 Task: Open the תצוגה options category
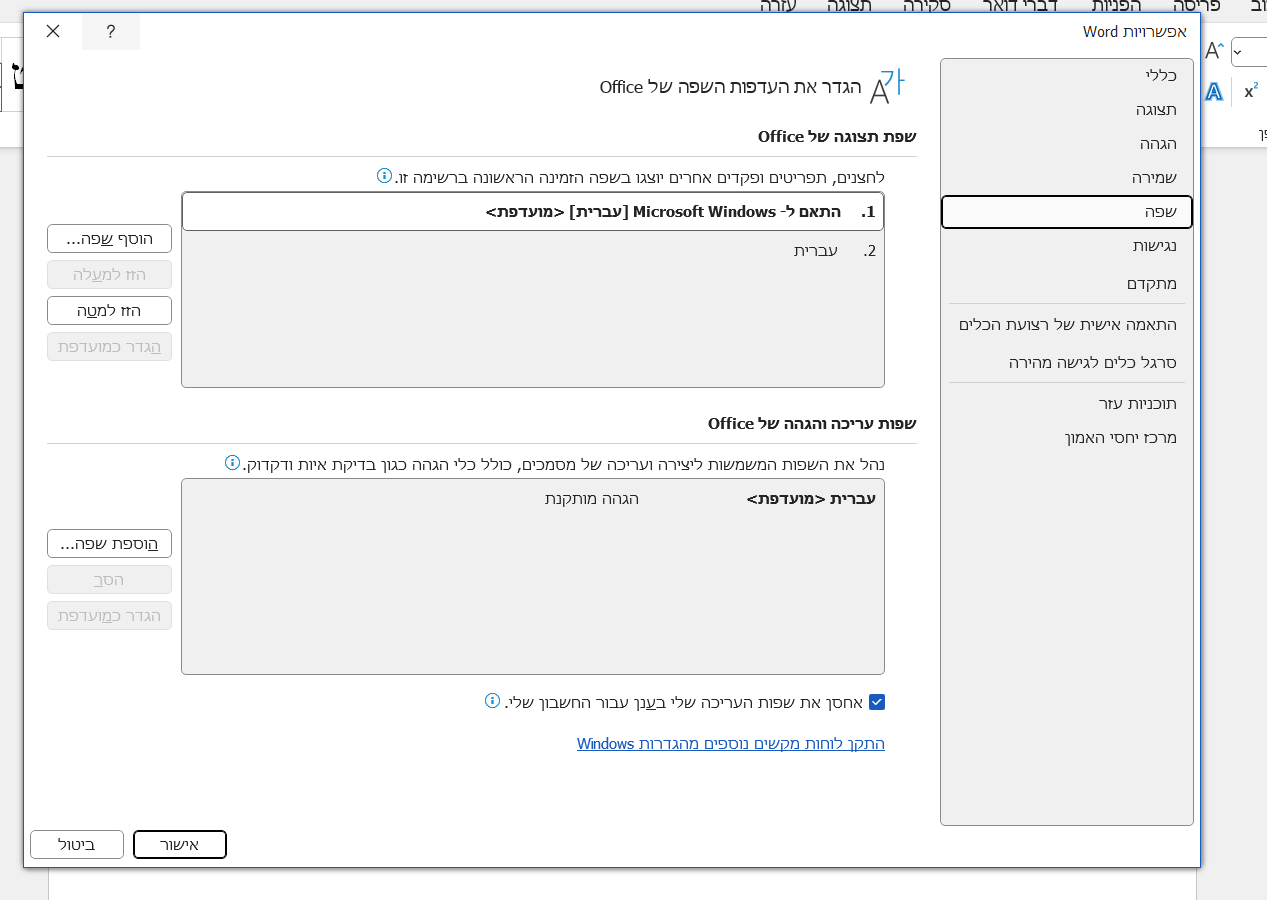coord(1067,109)
